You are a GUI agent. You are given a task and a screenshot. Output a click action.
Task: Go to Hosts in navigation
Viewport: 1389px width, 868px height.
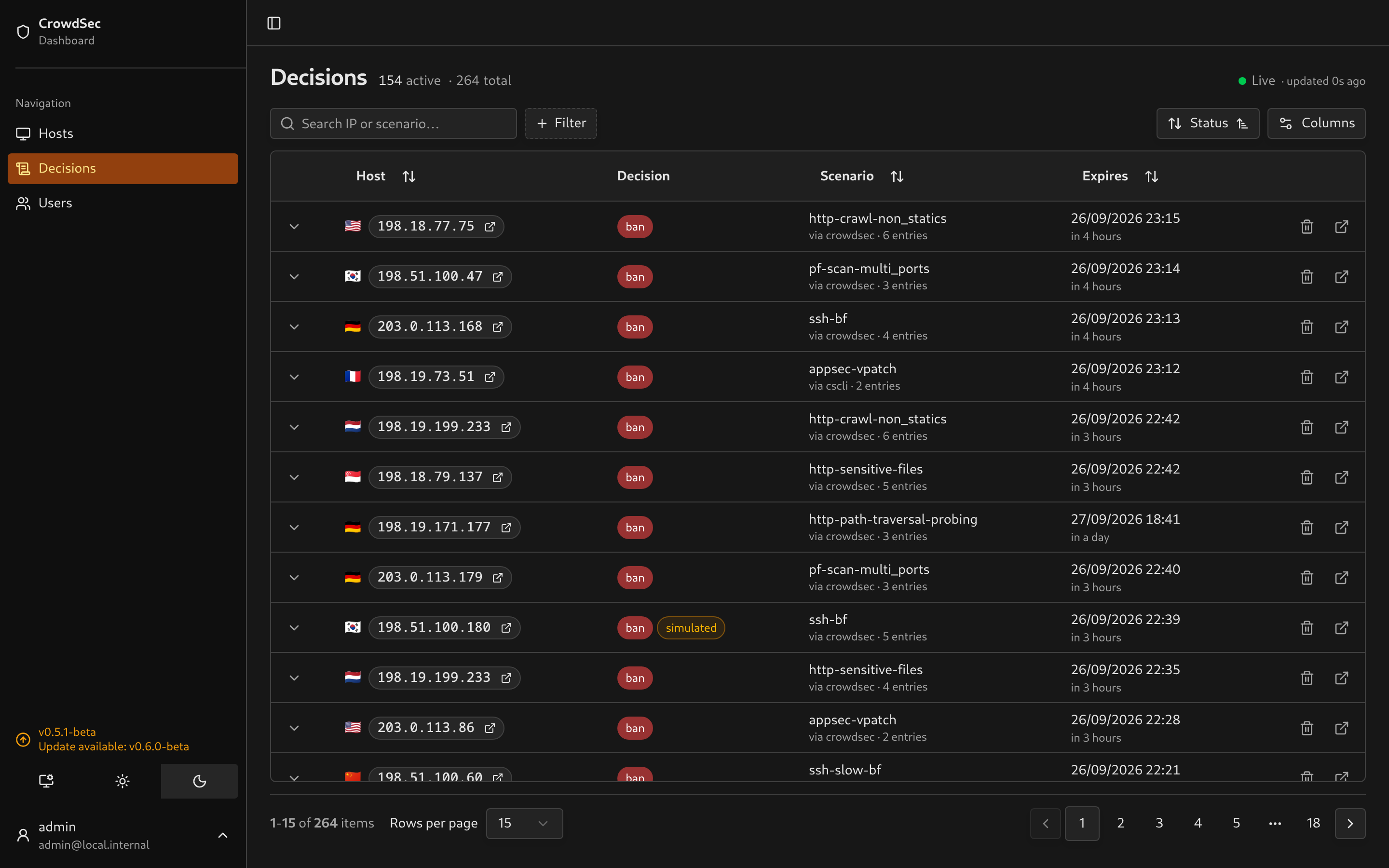[x=123, y=134]
